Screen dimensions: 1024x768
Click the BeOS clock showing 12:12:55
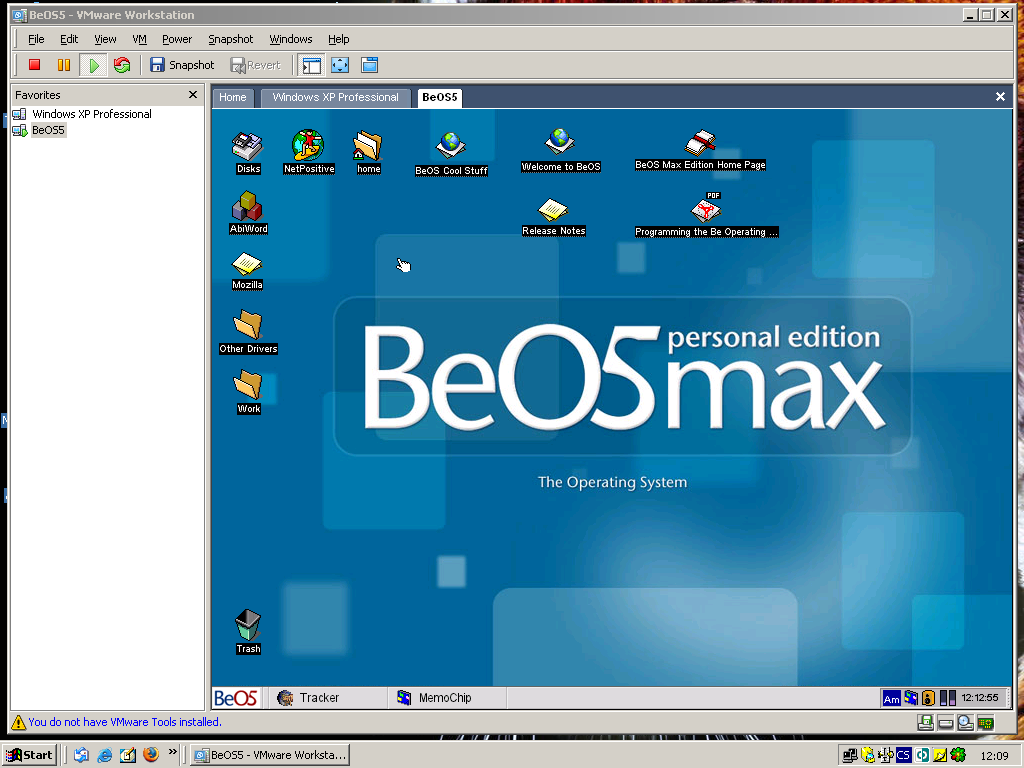(980, 698)
